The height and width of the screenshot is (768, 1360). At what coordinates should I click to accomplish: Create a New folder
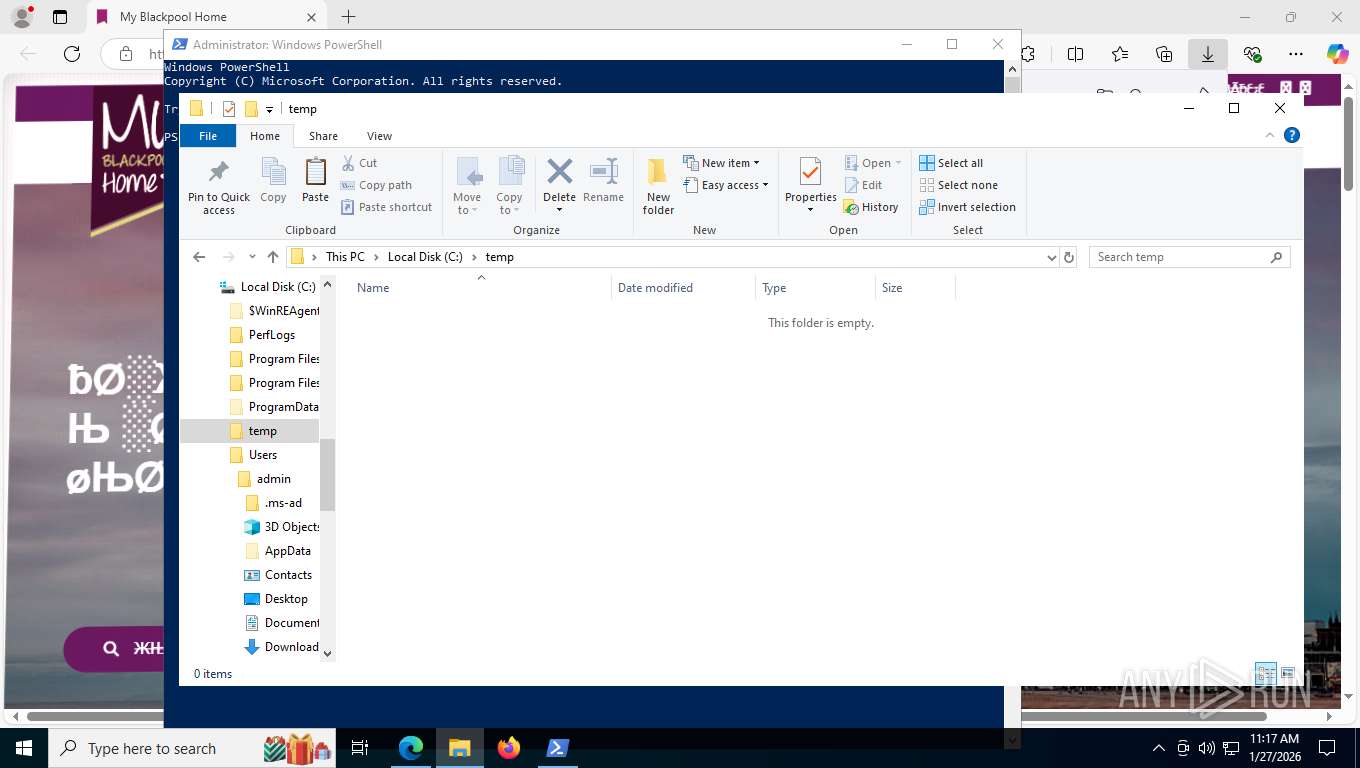click(x=658, y=186)
